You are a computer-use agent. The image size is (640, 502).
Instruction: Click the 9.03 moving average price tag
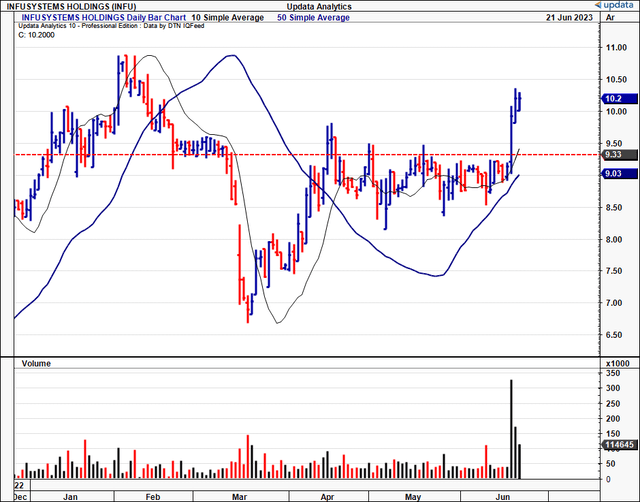pos(619,174)
